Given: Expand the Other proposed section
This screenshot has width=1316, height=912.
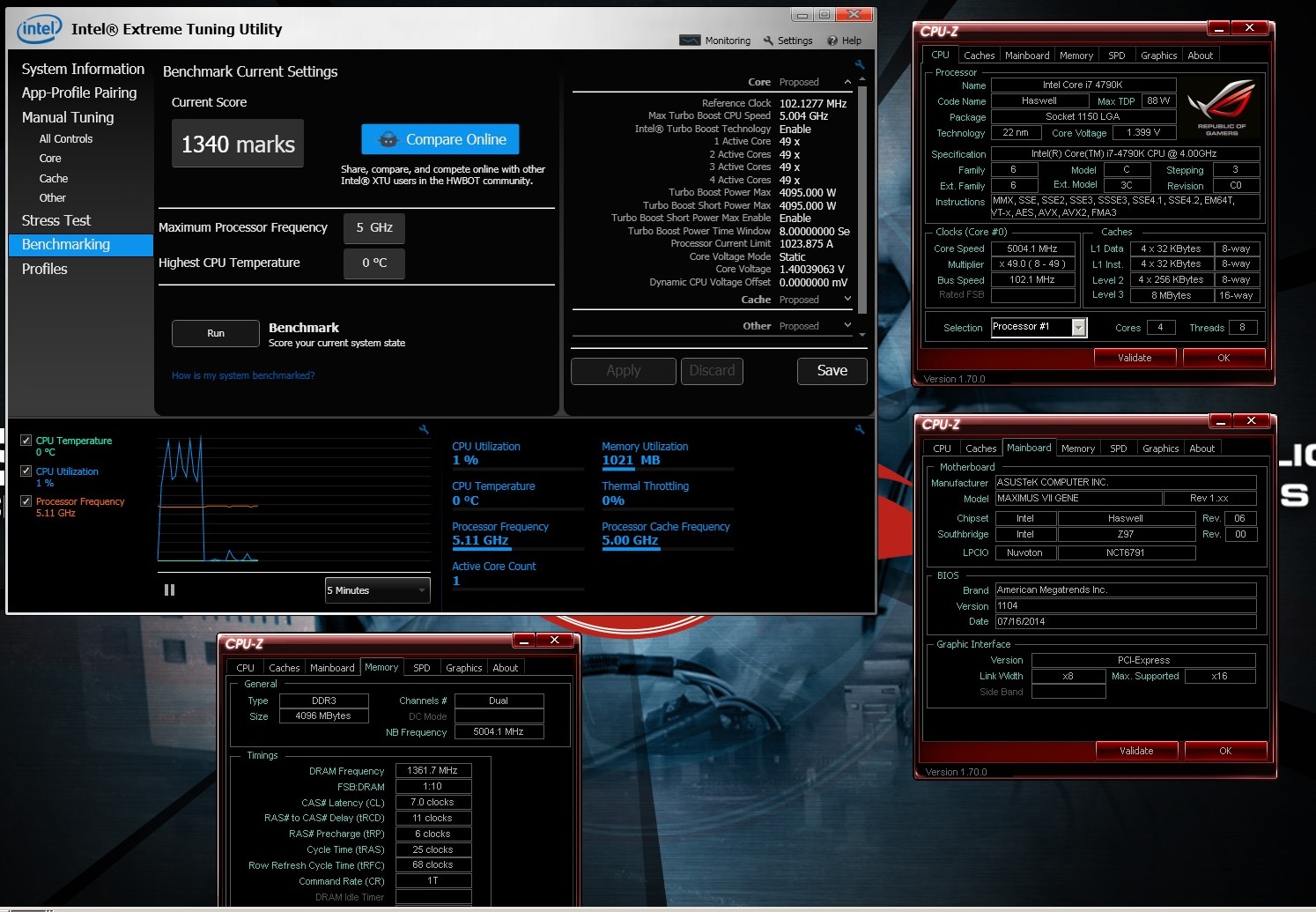Looking at the screenshot, I should point(847,326).
